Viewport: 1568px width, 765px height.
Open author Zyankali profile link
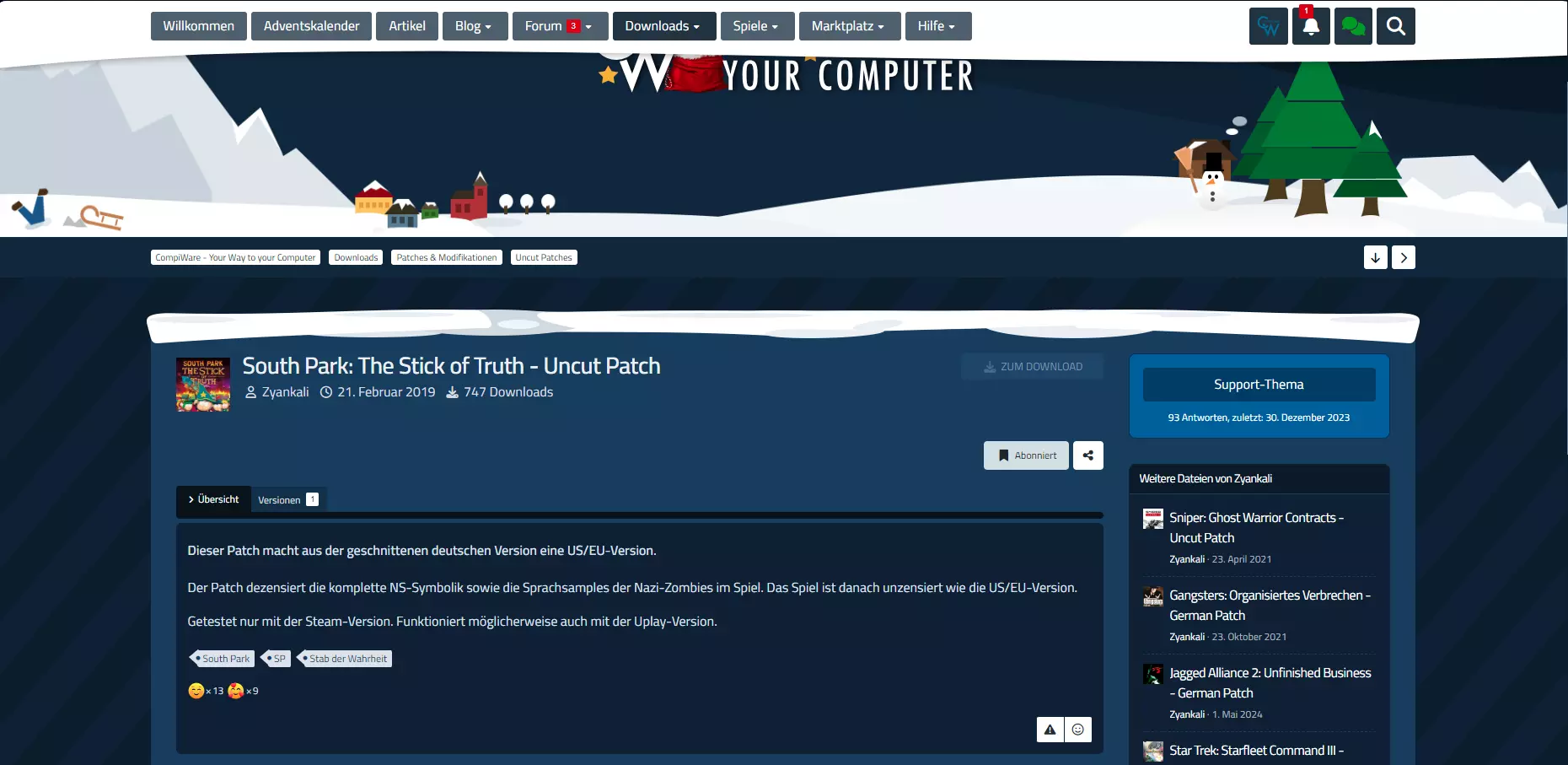[285, 392]
